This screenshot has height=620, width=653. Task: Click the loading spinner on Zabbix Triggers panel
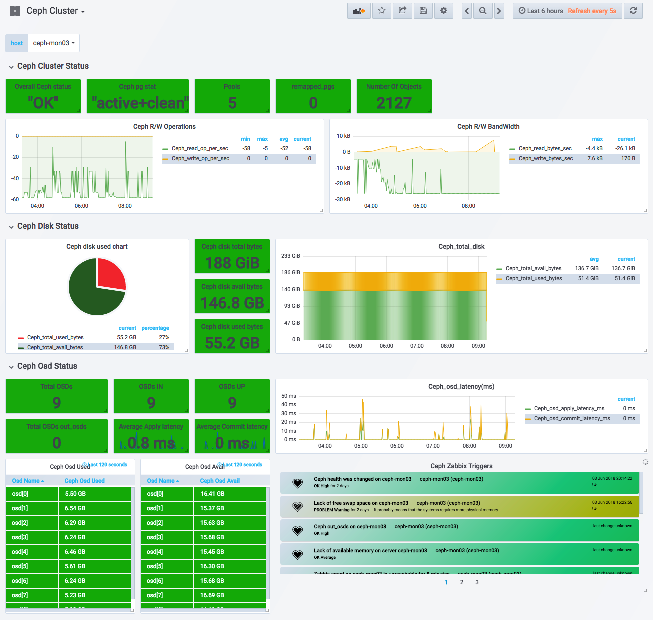tap(645, 462)
